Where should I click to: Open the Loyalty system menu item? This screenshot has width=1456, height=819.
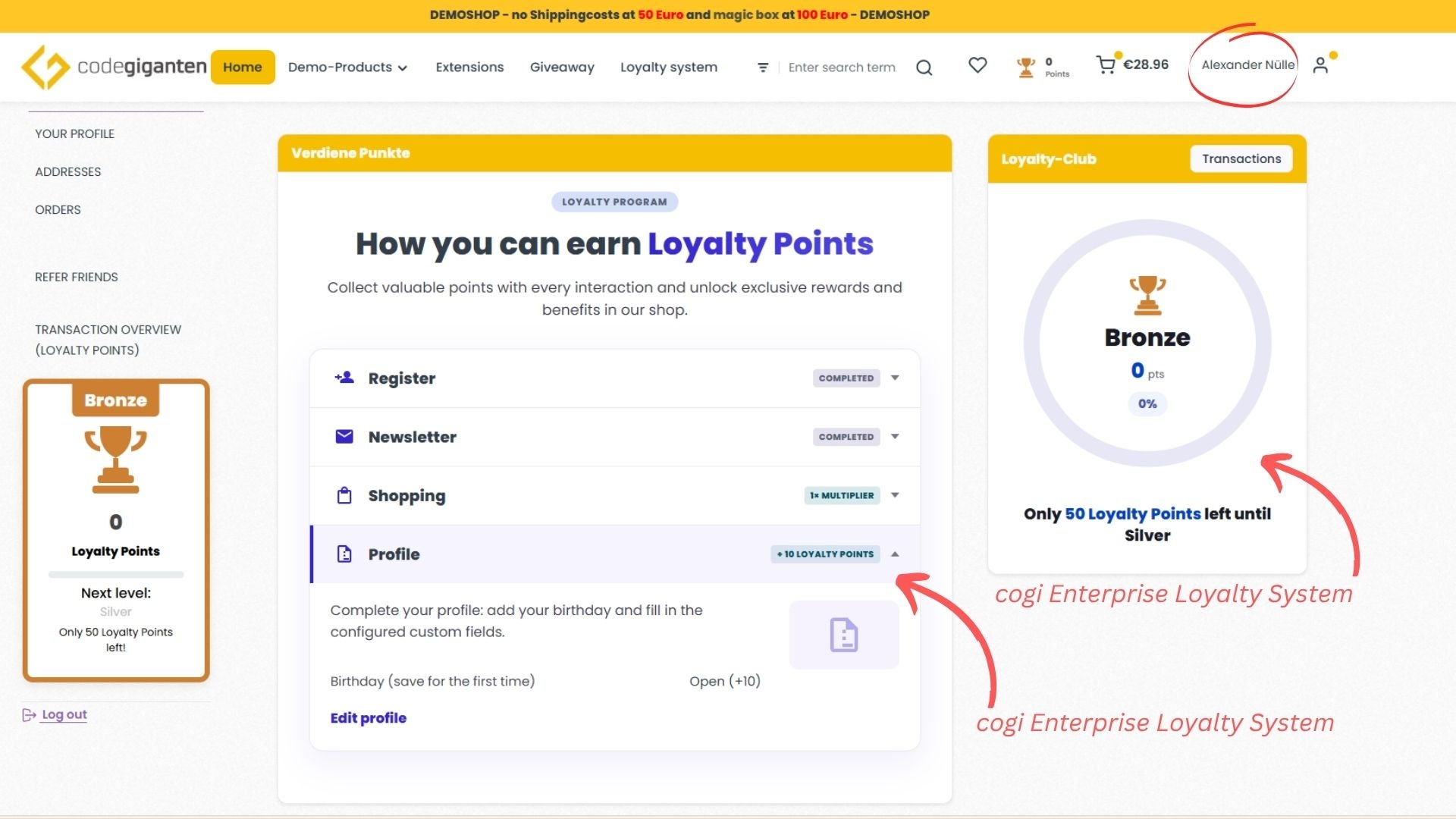tap(668, 67)
